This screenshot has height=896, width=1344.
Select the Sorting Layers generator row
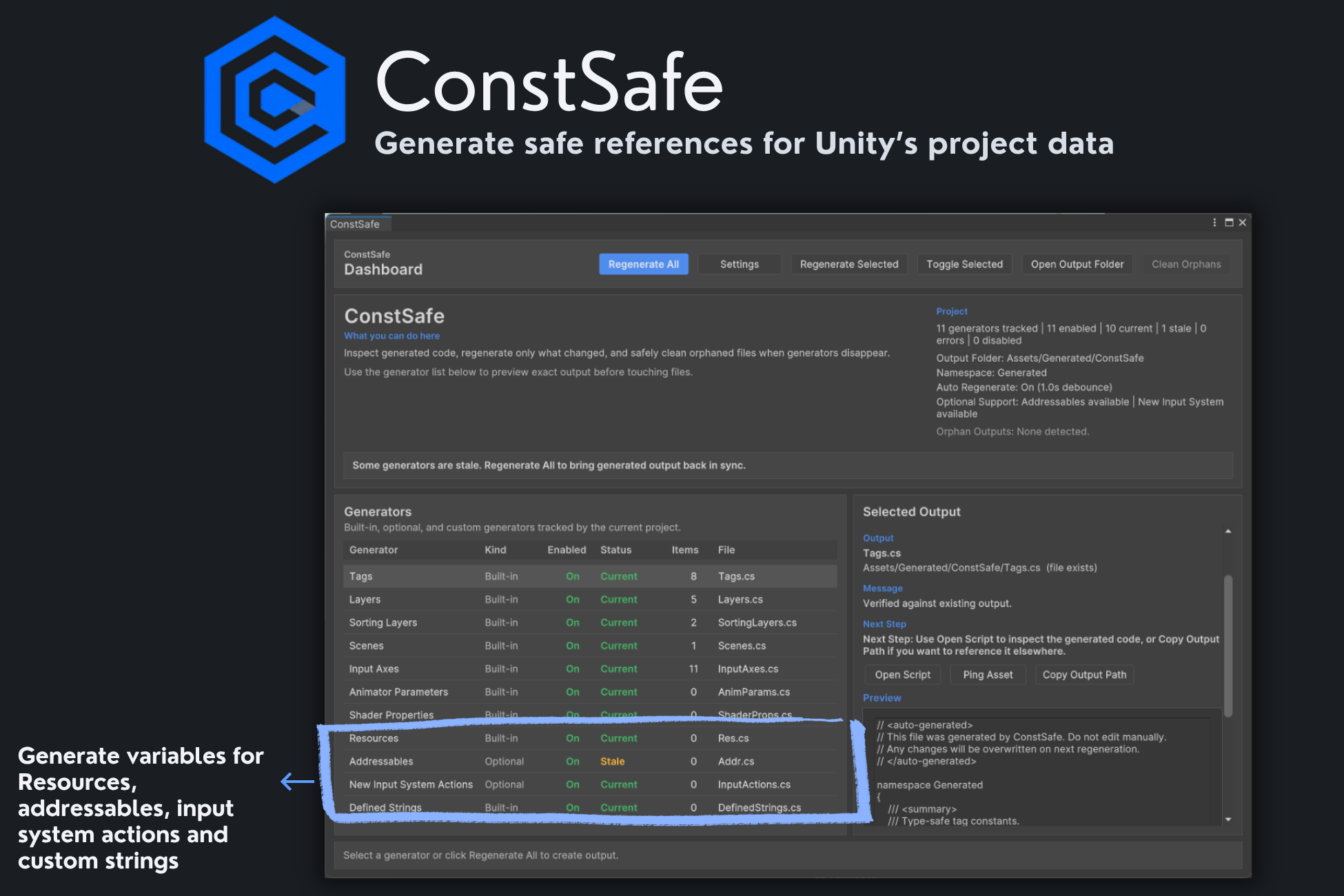pyautogui.click(x=590, y=622)
